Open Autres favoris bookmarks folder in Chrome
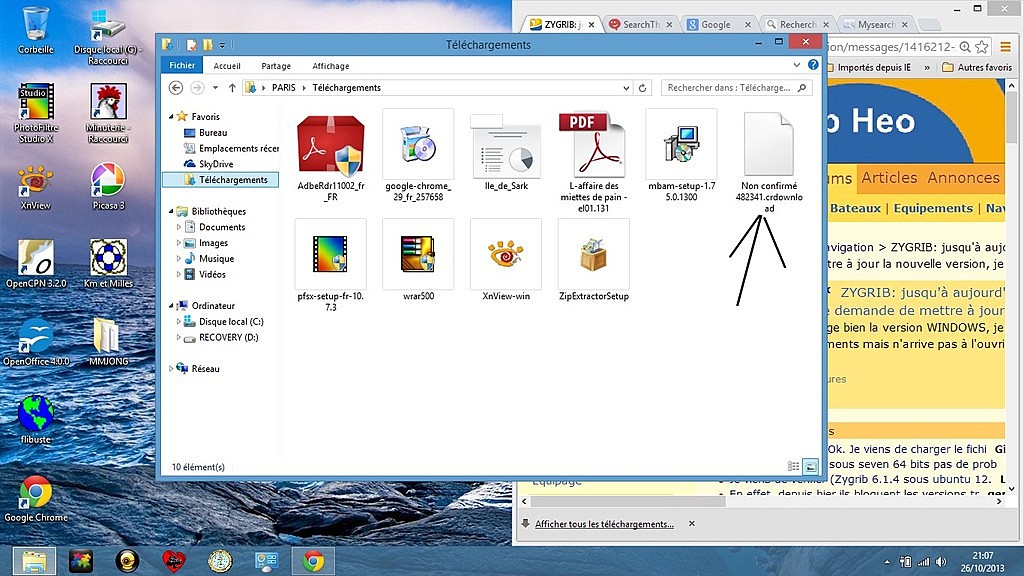This screenshot has width=1024, height=576. [977, 67]
